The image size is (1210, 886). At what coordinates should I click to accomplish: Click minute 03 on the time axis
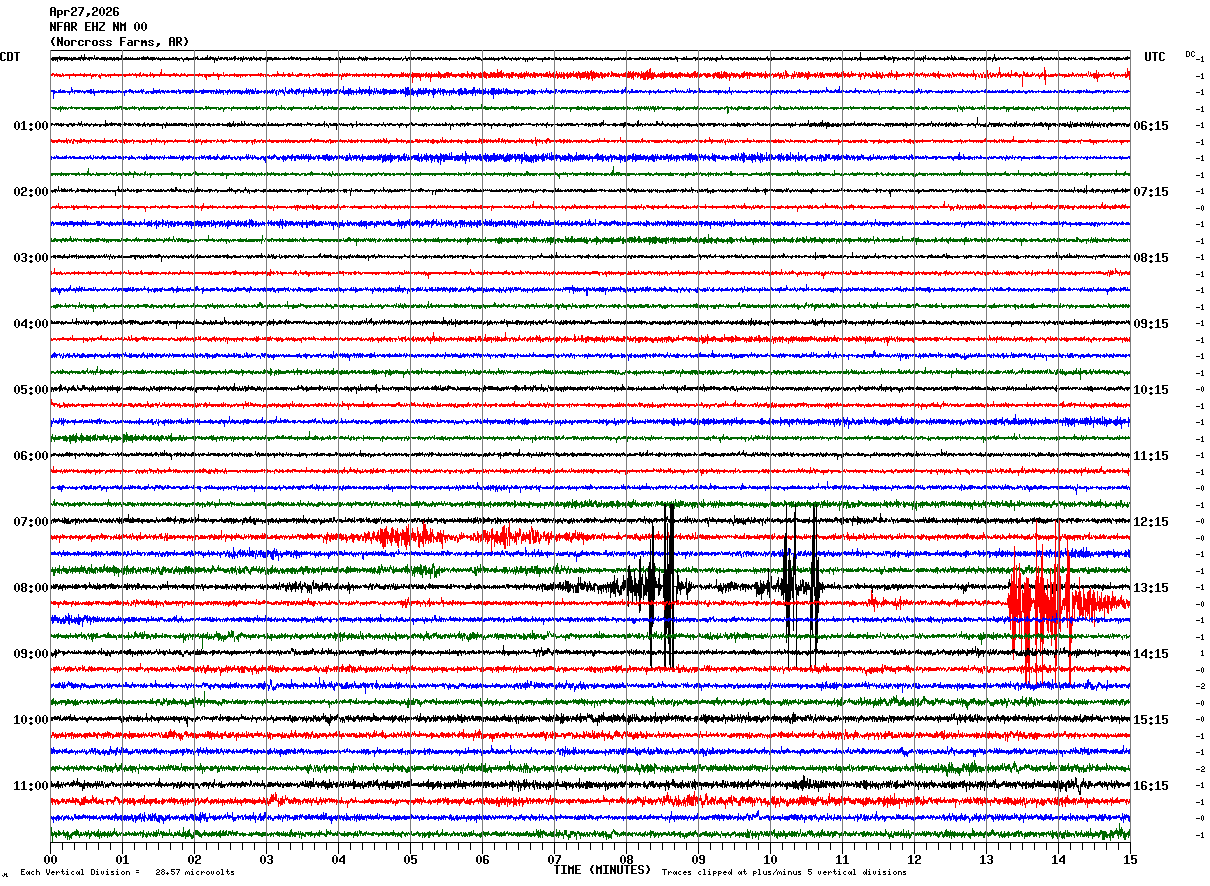point(266,859)
